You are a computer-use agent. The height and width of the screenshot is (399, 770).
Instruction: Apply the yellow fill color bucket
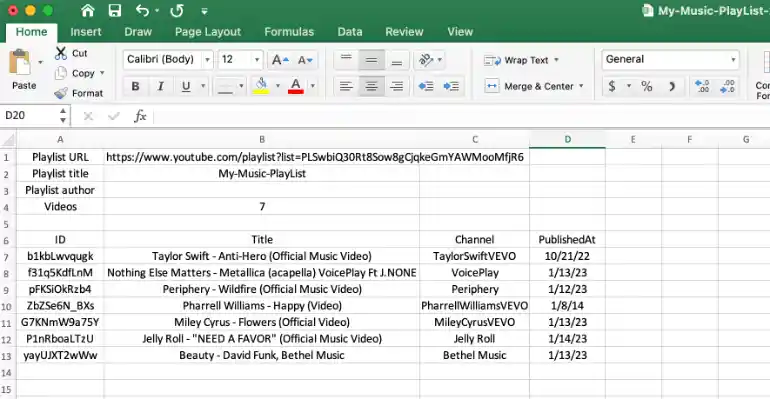coord(261,86)
